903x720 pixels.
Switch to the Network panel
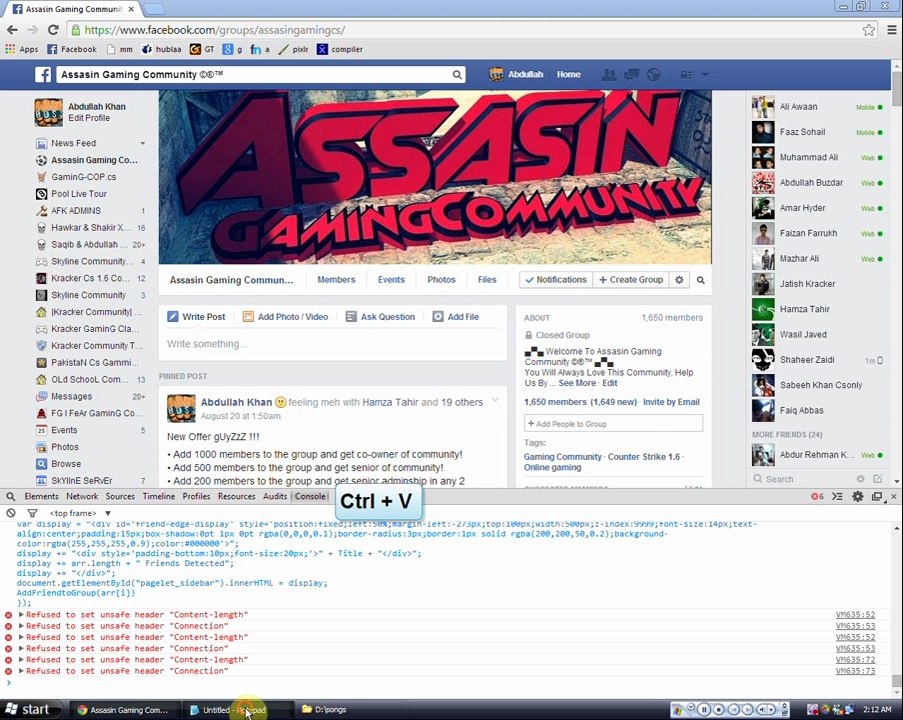tap(82, 496)
